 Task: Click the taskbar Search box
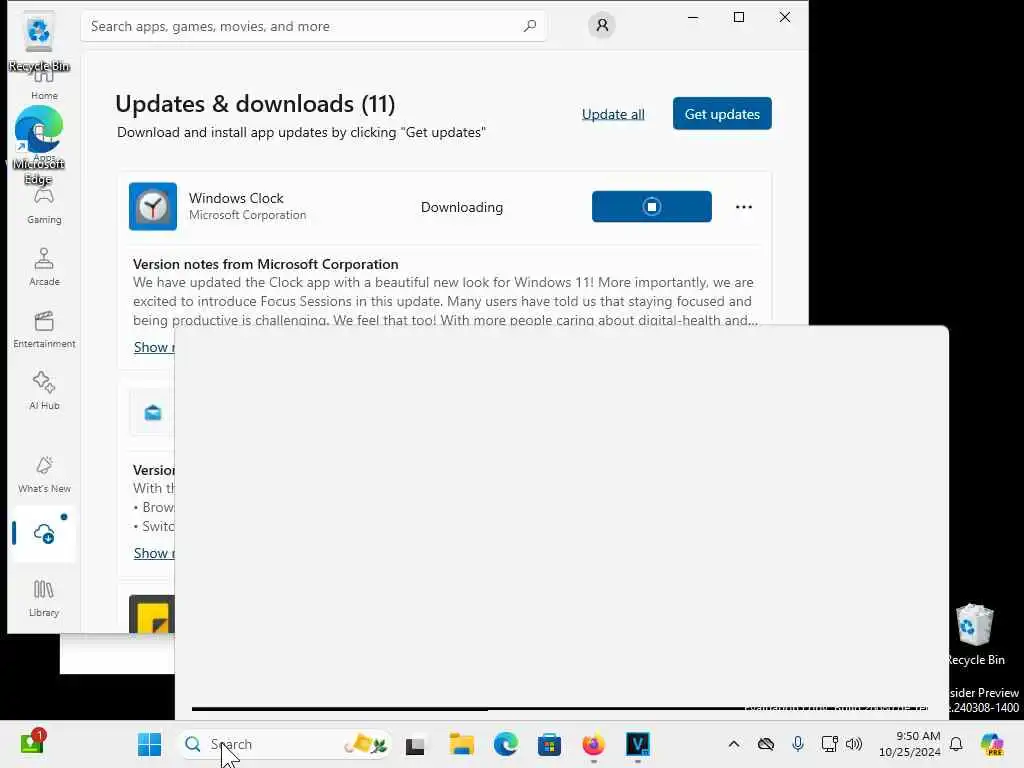284,744
